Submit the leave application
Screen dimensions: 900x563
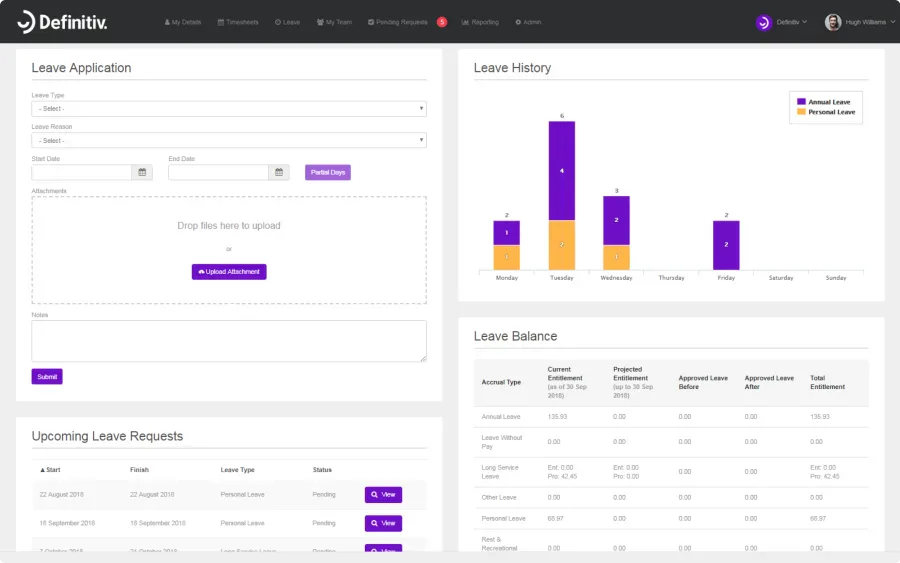click(x=47, y=376)
